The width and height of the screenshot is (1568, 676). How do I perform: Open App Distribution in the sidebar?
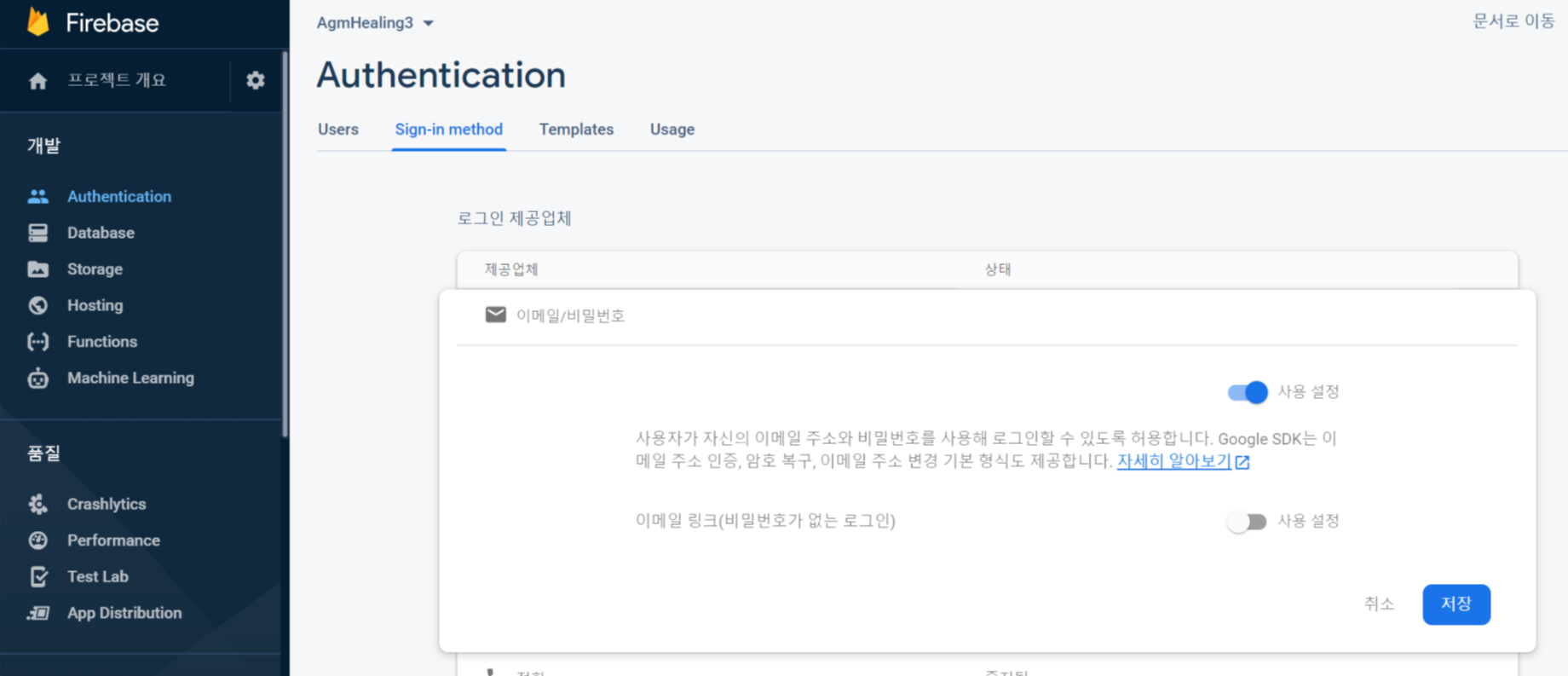124,613
